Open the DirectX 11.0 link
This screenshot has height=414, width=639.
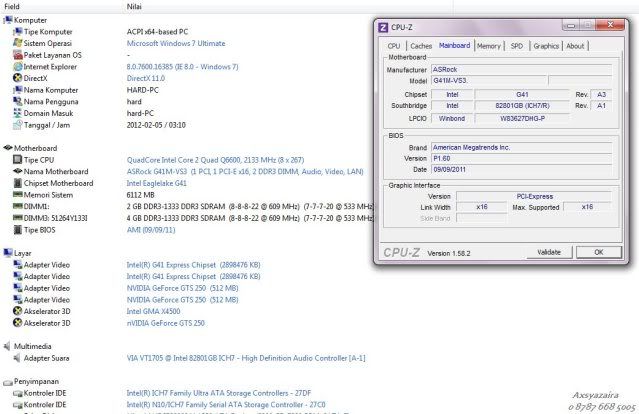coord(146,78)
